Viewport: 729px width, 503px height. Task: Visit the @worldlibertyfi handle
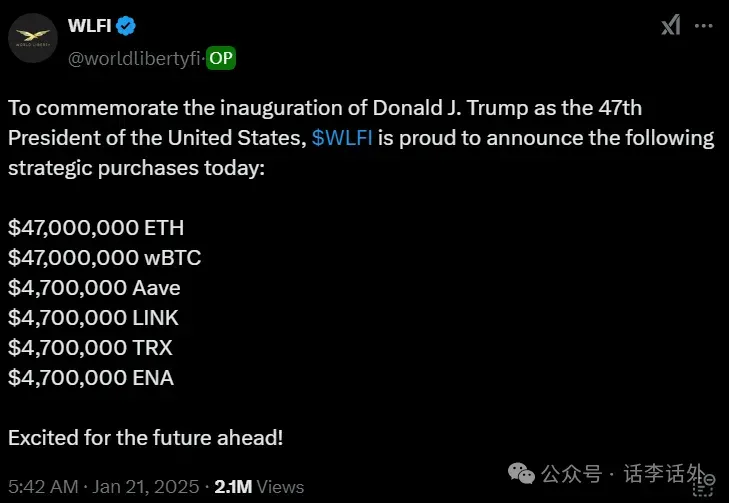pos(134,58)
